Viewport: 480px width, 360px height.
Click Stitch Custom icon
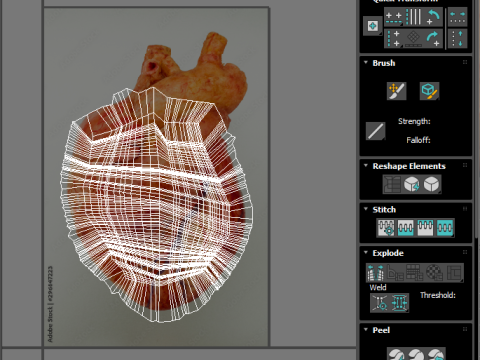coord(445,228)
